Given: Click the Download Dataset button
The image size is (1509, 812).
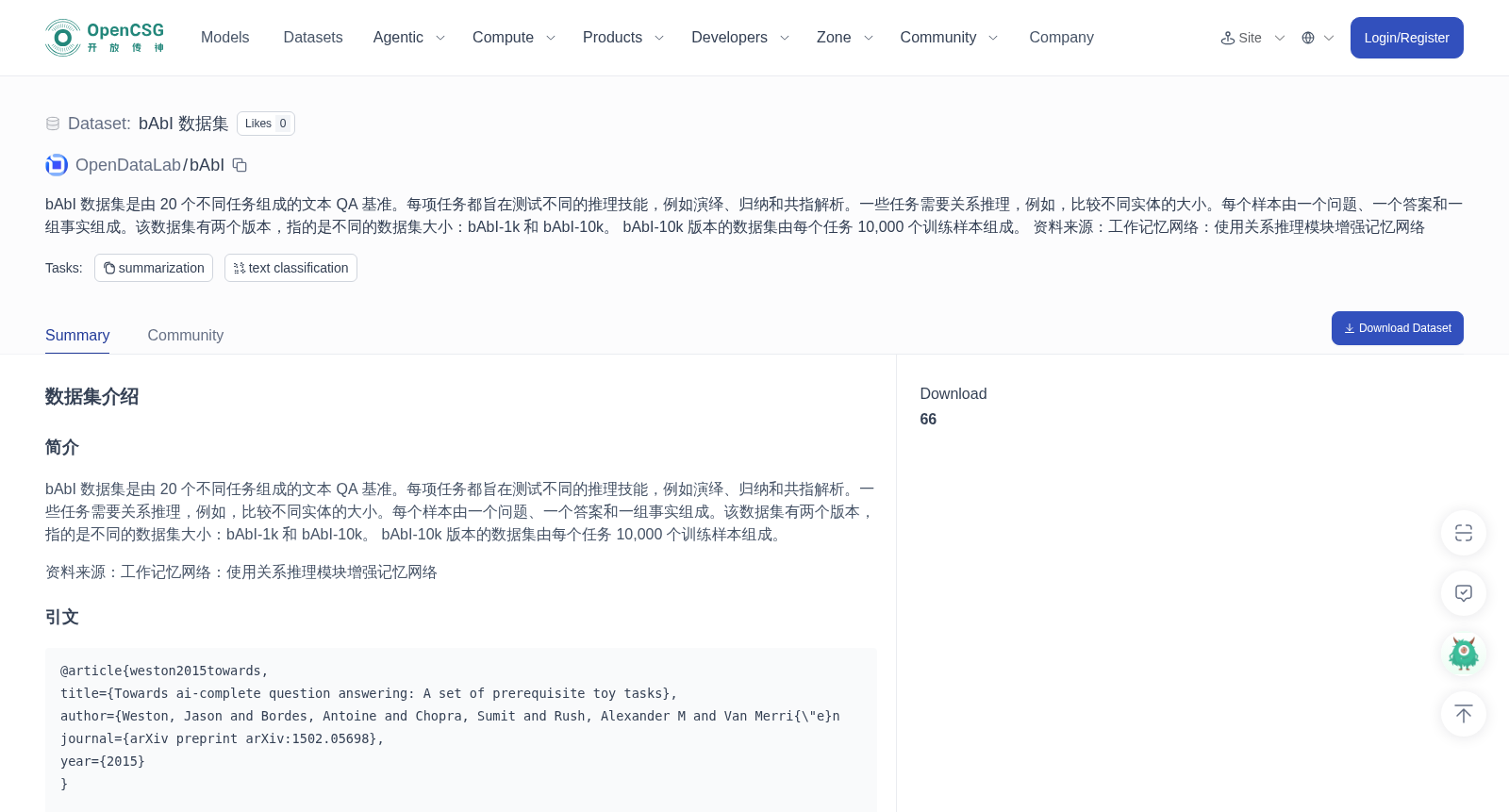Looking at the screenshot, I should (1397, 328).
